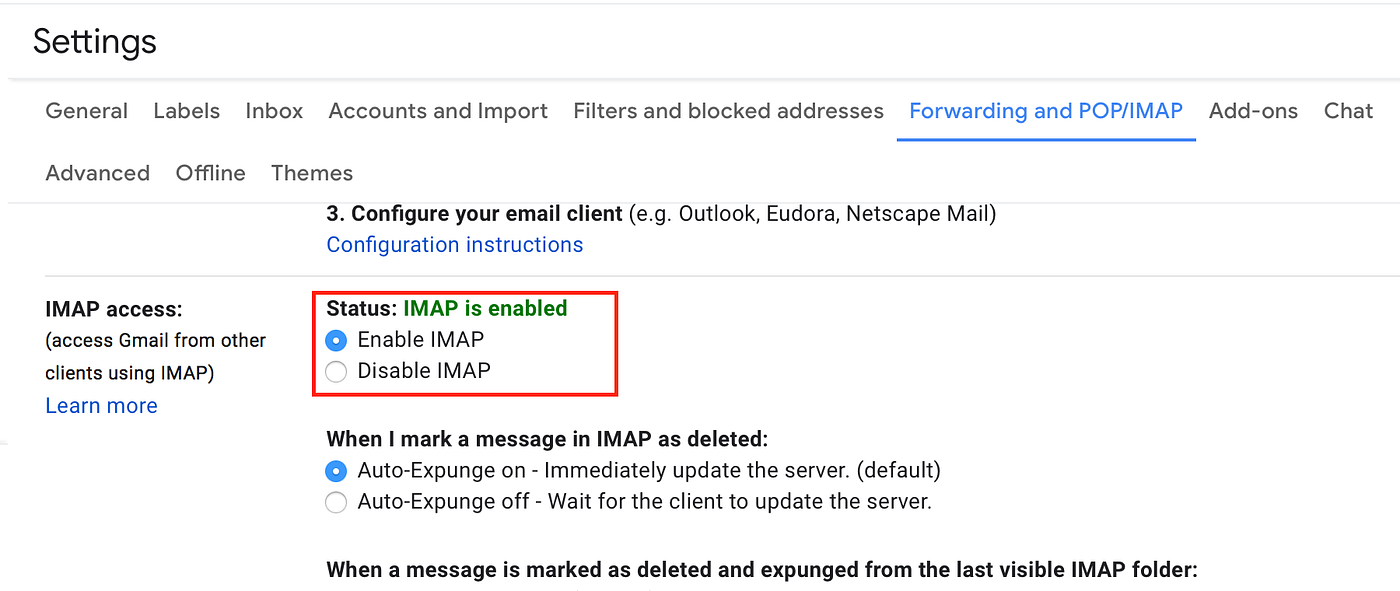Image resolution: width=1400 pixels, height=591 pixels.
Task: Open the Configuration instructions link
Action: pyautogui.click(x=455, y=245)
